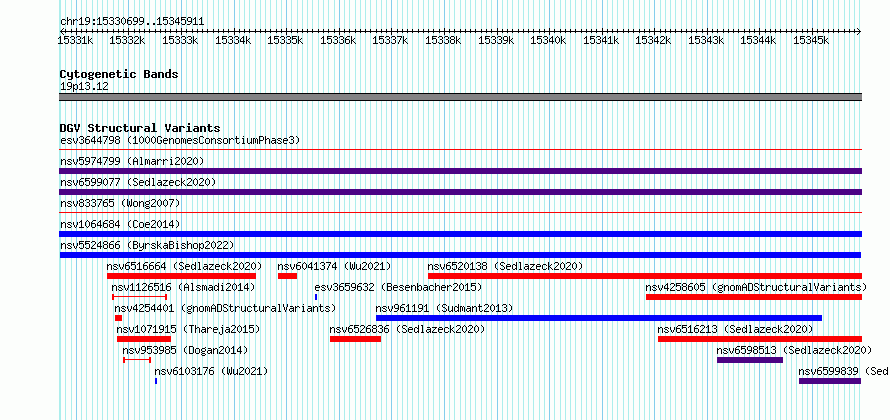Click the nsv4254401 gnomAD small red block
890x420 pixels.
tap(119, 318)
